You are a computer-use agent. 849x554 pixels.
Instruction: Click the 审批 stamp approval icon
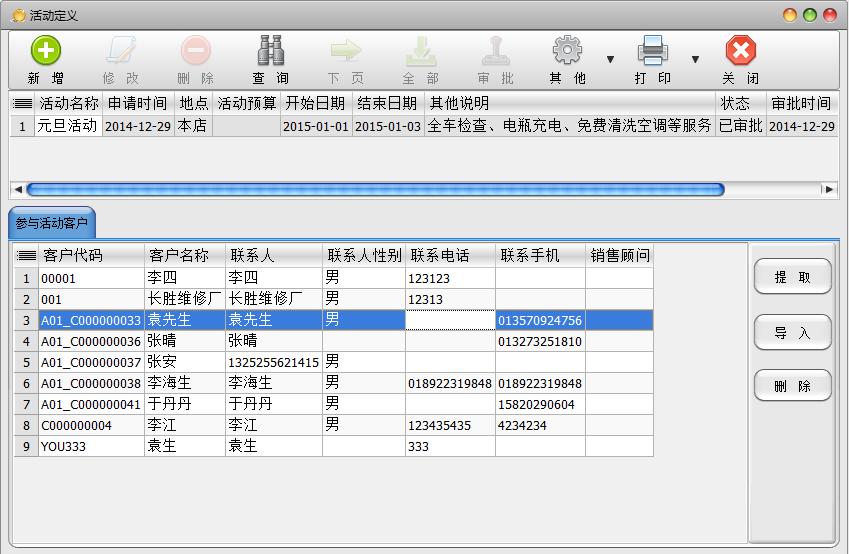point(496,51)
